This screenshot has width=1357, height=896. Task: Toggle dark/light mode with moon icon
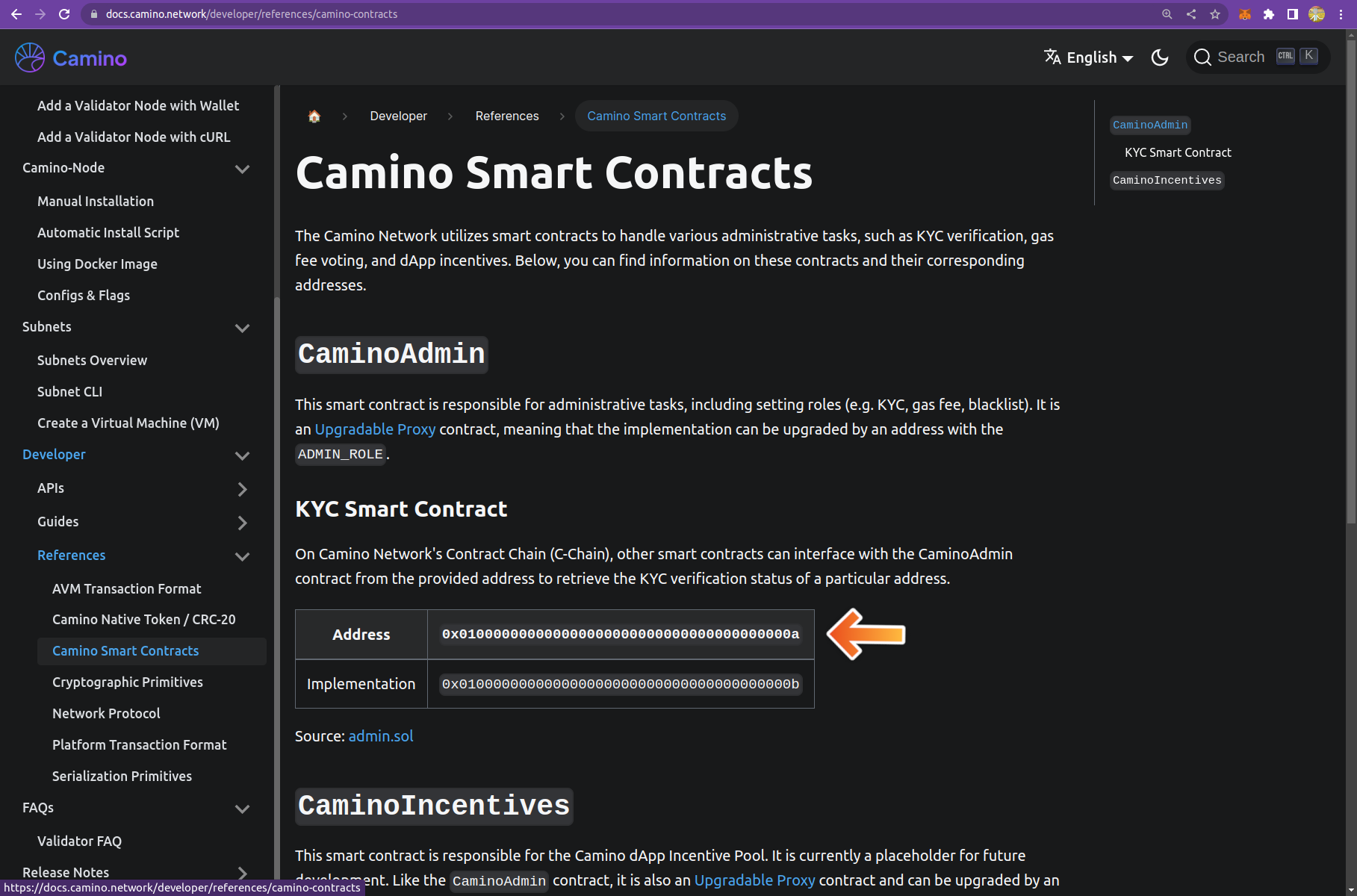[1160, 57]
